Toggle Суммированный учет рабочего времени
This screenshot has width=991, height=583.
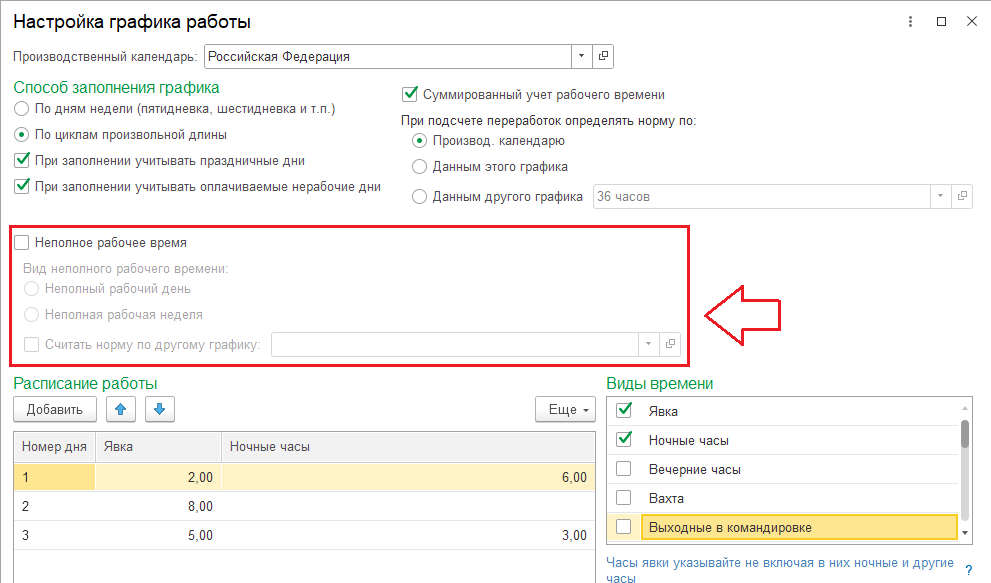tap(410, 94)
